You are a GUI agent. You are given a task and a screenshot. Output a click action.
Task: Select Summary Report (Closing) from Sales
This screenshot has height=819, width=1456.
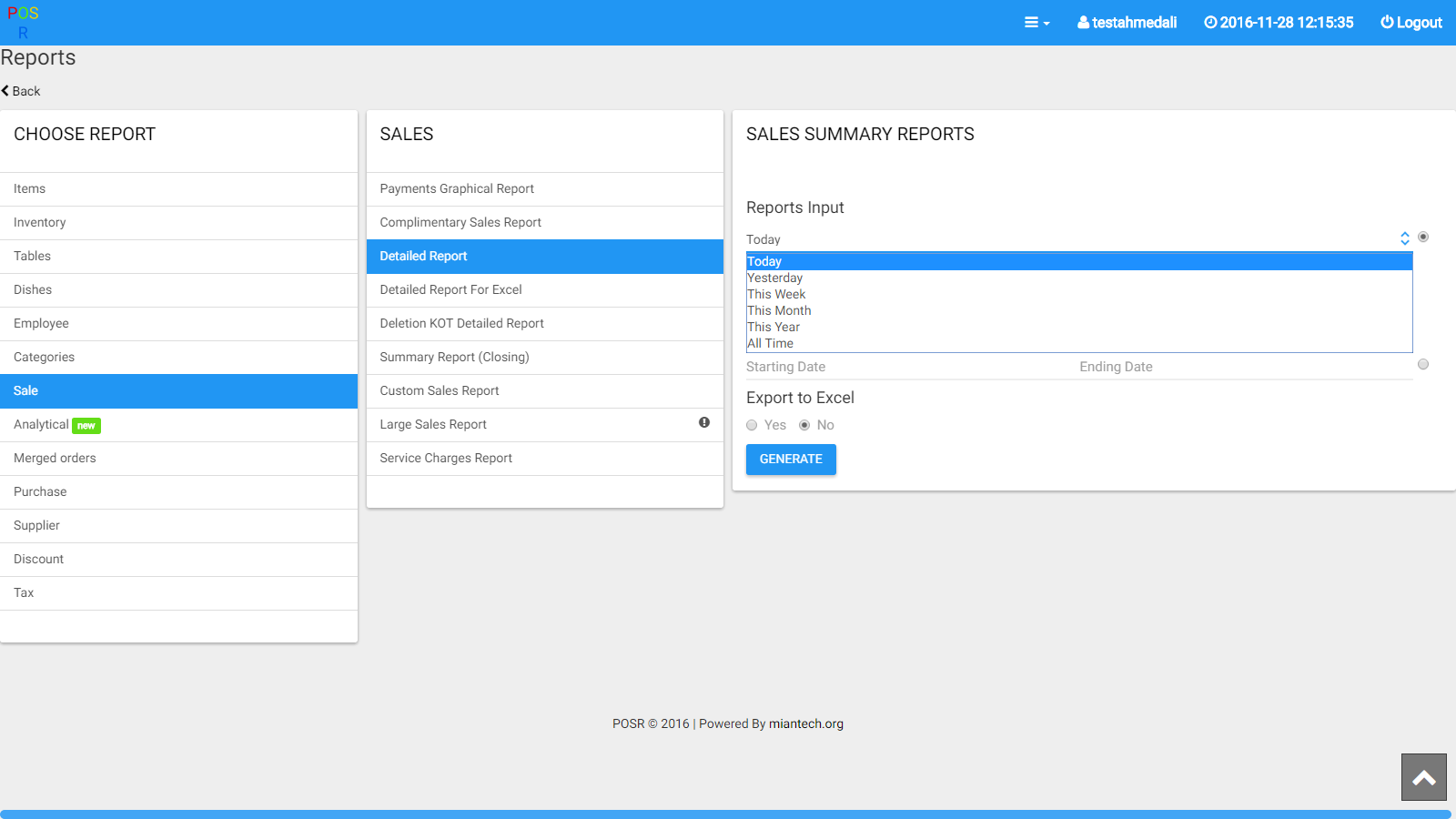click(x=454, y=357)
